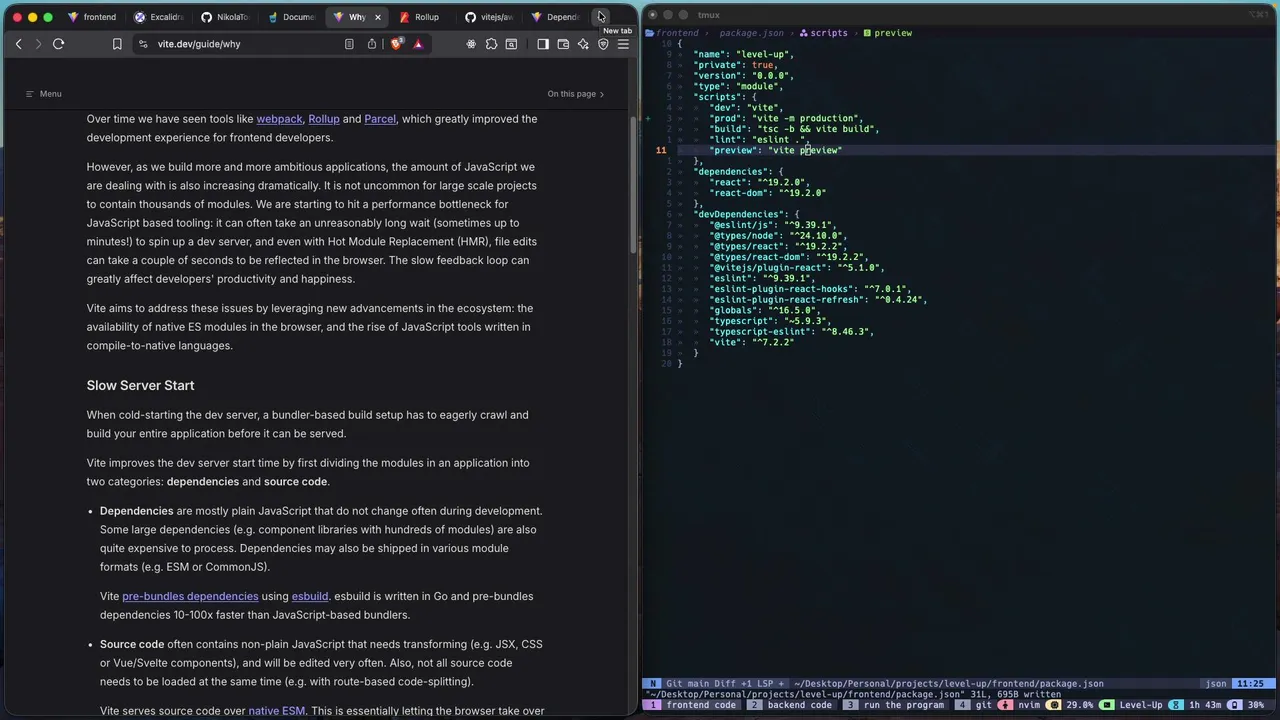Image resolution: width=1280 pixels, height=720 pixels.
Task: Click the 1h 43m uptime icon in tmux
Action: tap(1177, 705)
